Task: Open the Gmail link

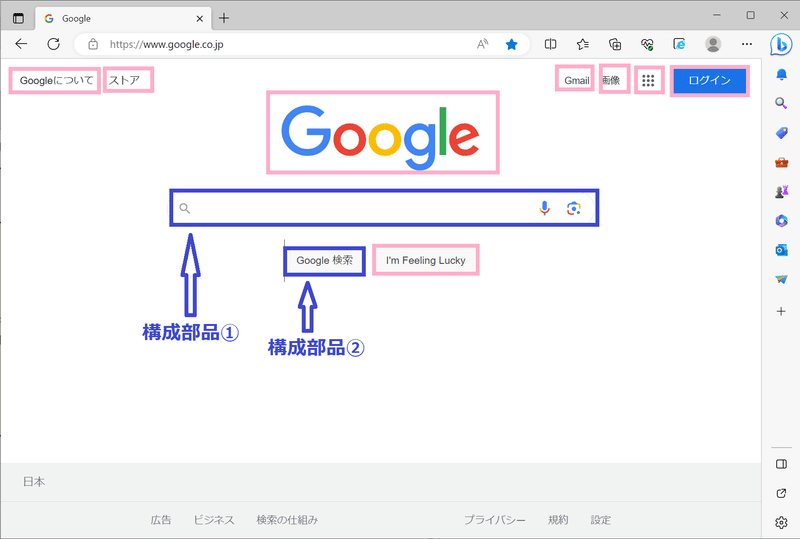Action: click(577, 81)
